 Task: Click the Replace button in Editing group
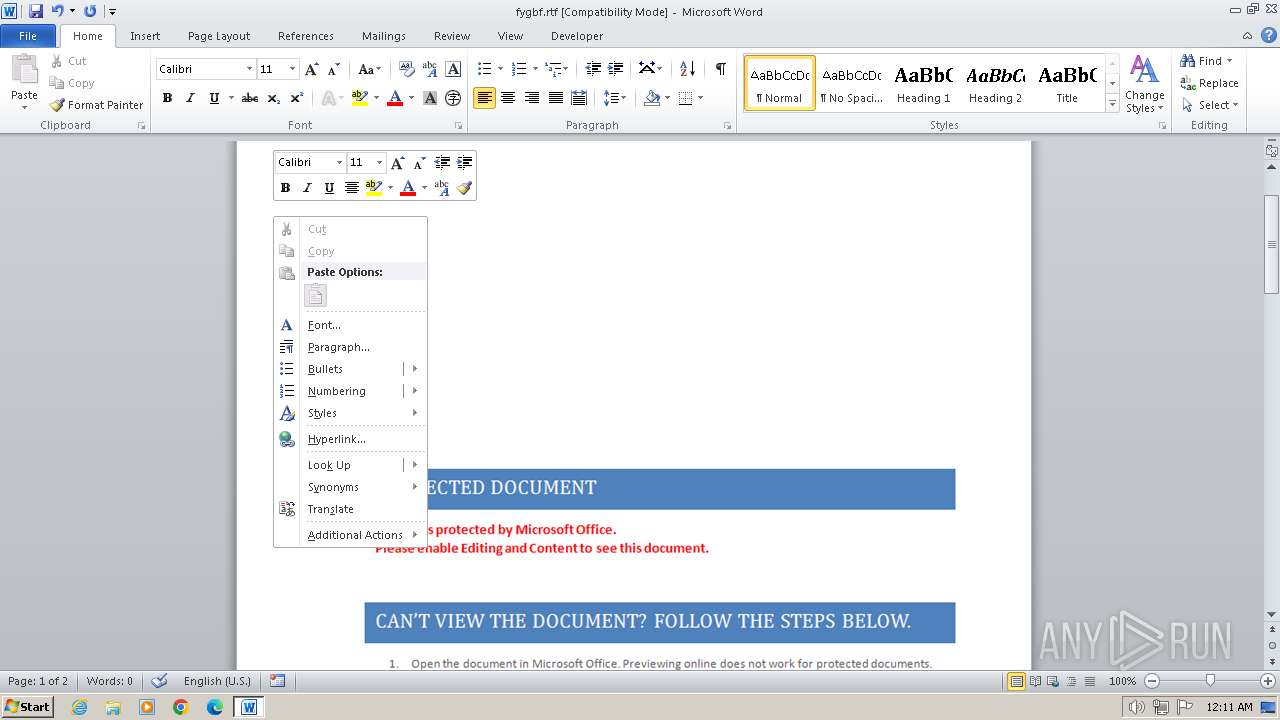(1209, 83)
